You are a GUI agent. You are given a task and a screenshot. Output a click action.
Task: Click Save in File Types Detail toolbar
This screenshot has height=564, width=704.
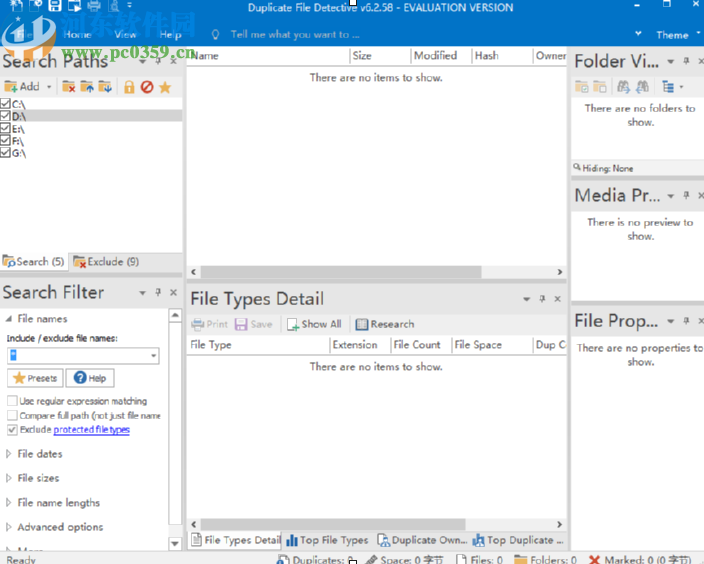254,324
